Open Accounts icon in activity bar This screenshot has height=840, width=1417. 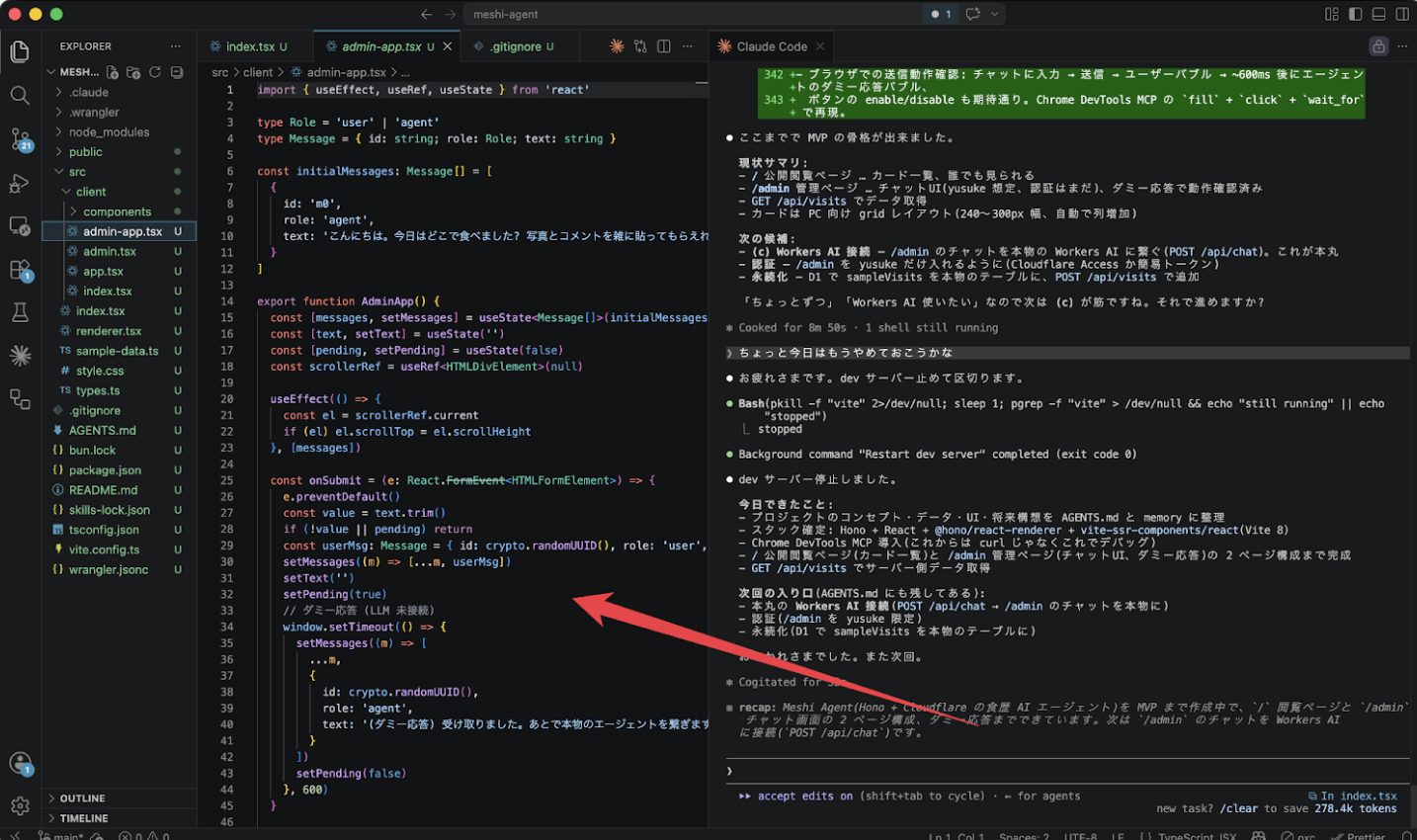[x=20, y=763]
